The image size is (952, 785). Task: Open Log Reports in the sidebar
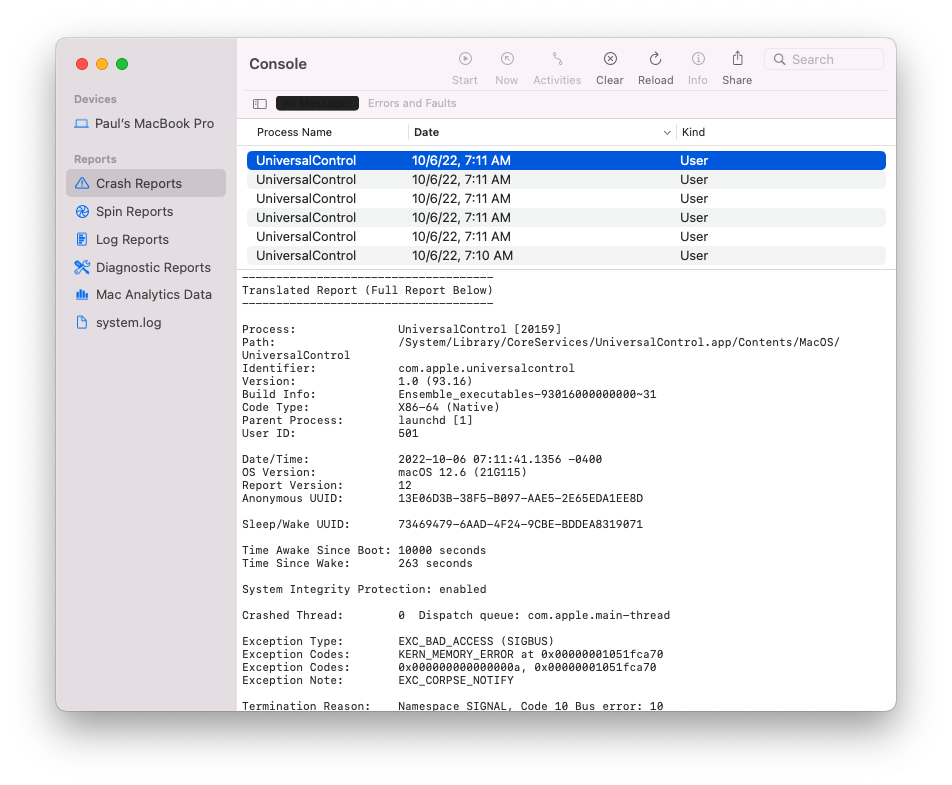point(146,239)
